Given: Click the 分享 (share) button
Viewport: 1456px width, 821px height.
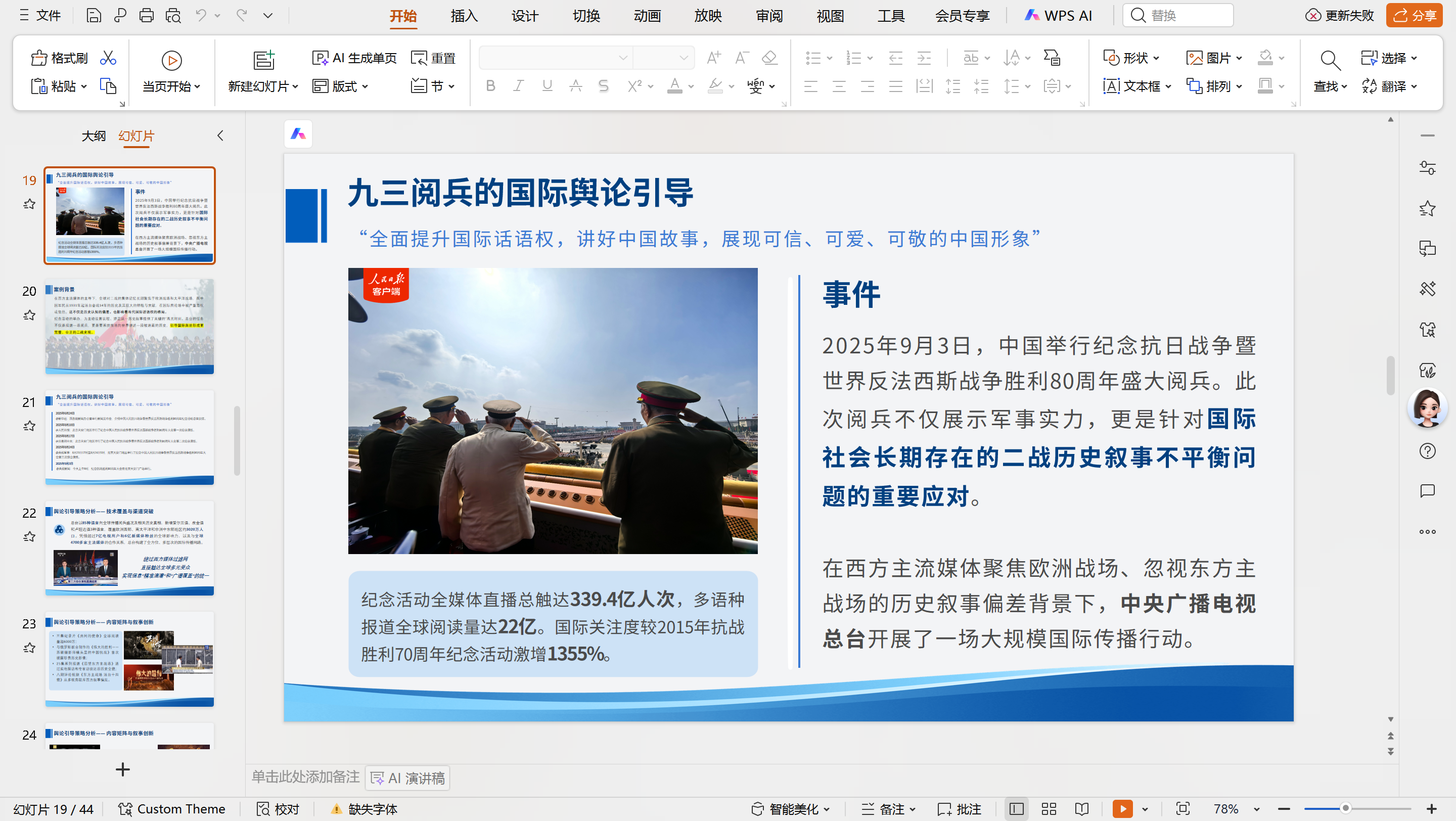Looking at the screenshot, I should (1414, 15).
